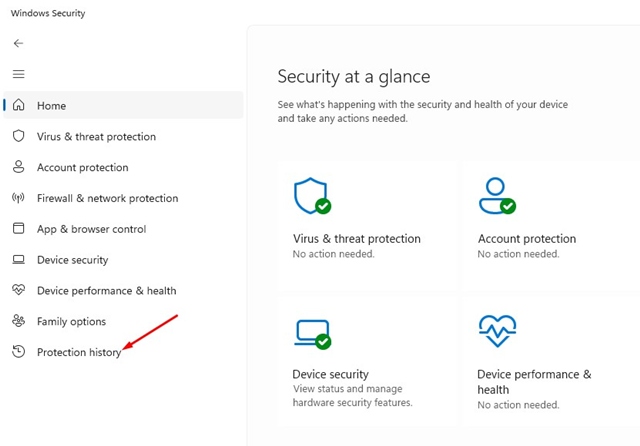This screenshot has height=446, width=640.
Task: Click the Home house icon
Action: click(x=18, y=105)
